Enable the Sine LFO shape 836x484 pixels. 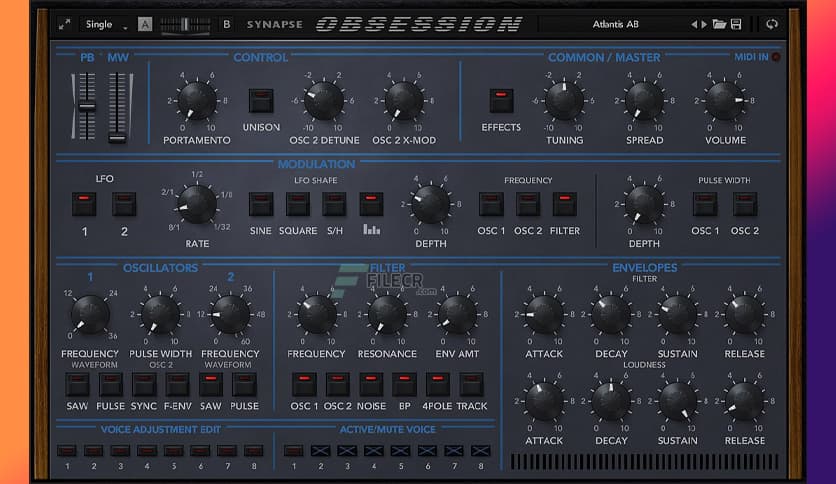point(261,204)
